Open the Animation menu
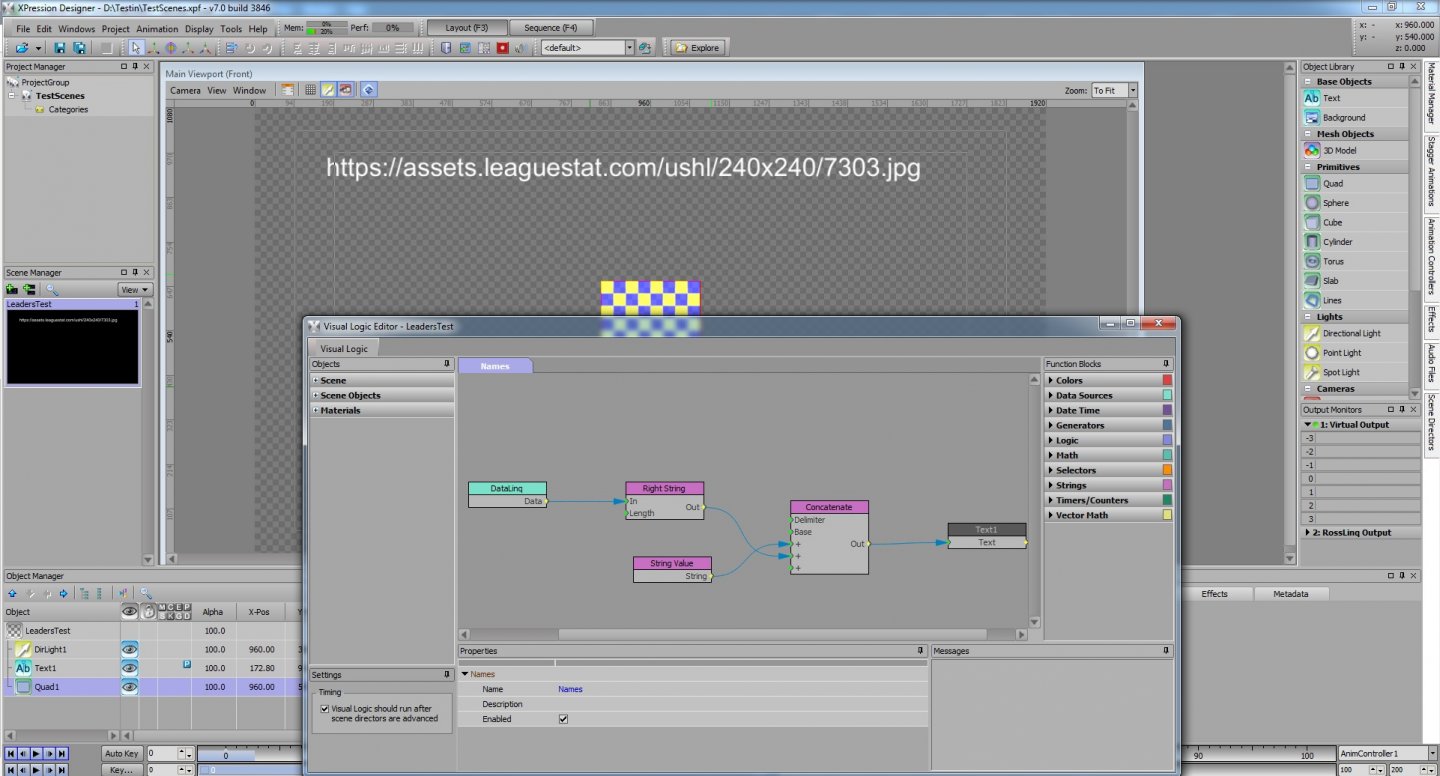The height and width of the screenshot is (776, 1440). click(x=157, y=29)
